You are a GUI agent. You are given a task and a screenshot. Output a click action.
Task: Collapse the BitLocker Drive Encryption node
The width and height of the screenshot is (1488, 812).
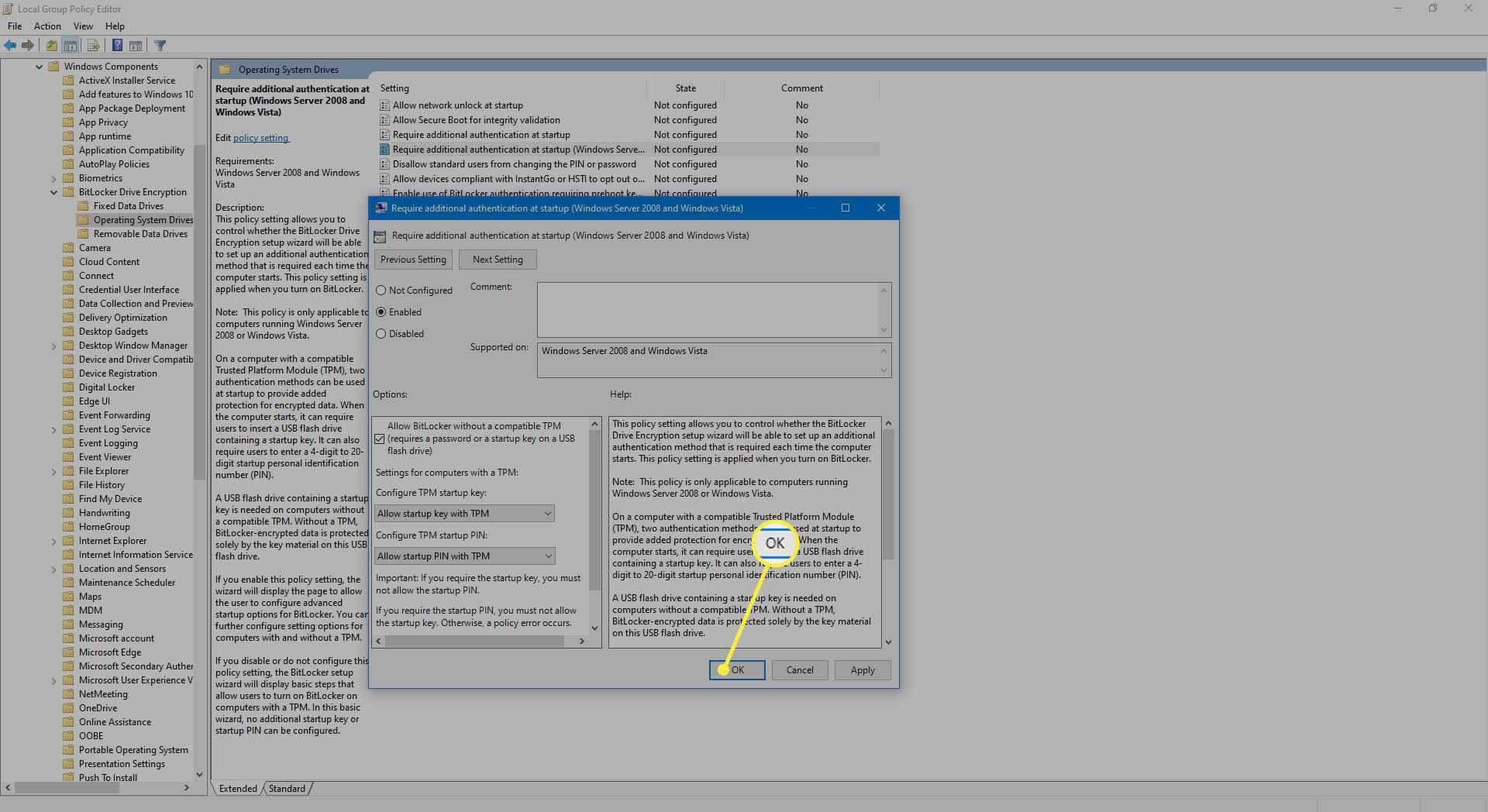(x=53, y=192)
